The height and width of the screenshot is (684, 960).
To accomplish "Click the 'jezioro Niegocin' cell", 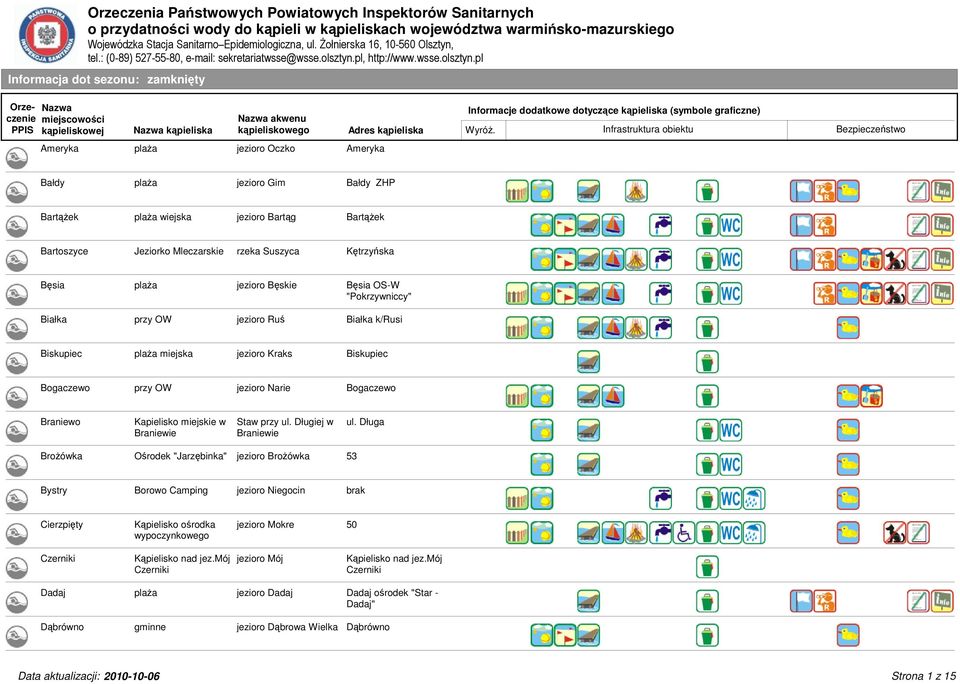I will tap(271, 490).
